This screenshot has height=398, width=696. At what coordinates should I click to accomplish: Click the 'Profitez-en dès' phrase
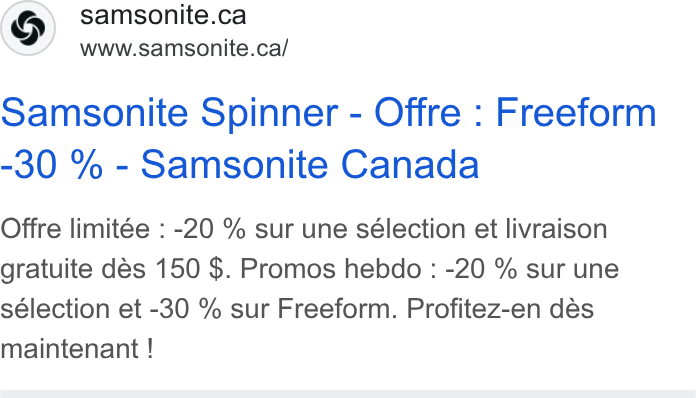[500, 309]
